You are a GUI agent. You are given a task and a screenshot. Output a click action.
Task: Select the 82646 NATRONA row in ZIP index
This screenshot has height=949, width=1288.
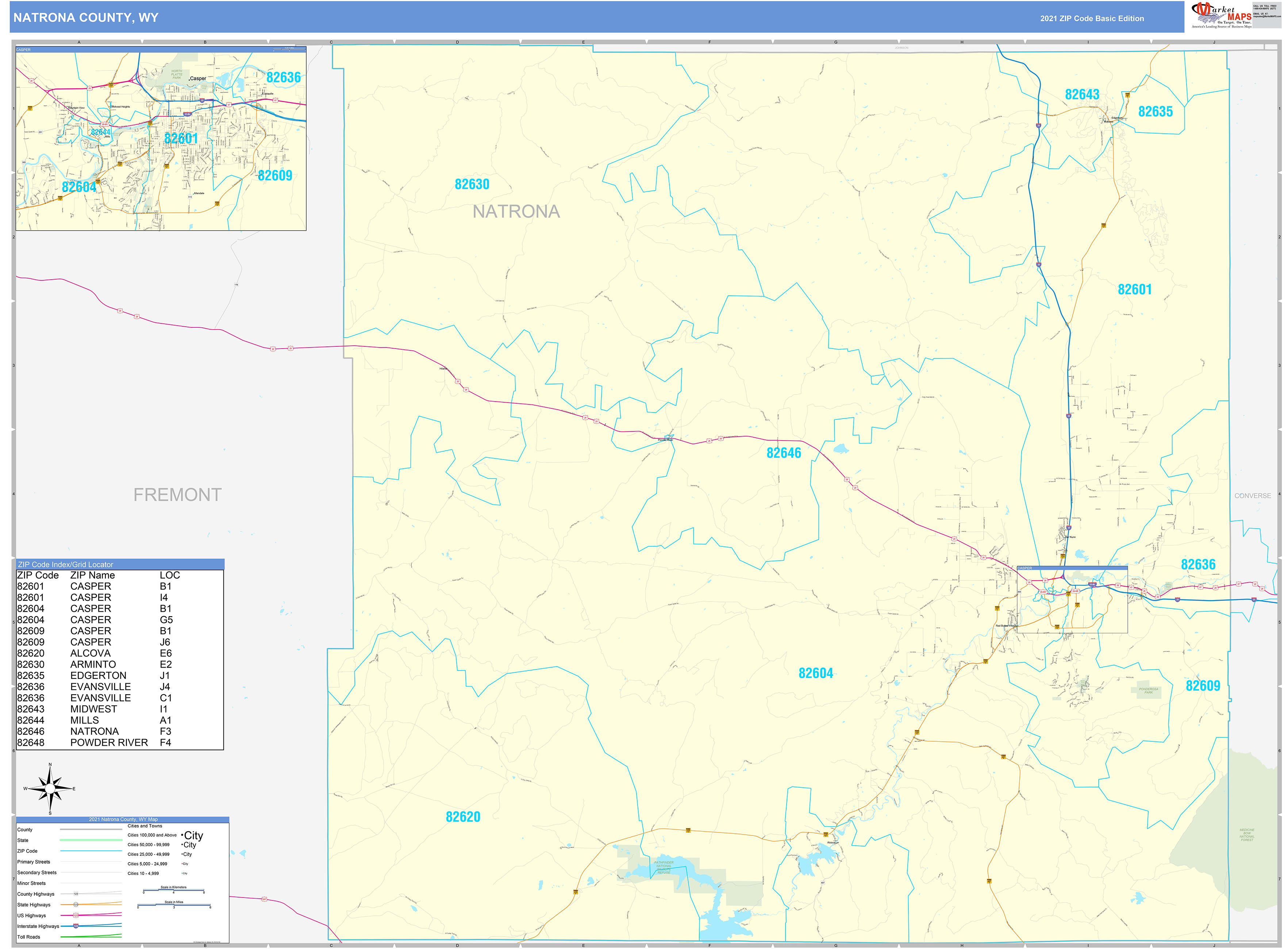tap(95, 731)
